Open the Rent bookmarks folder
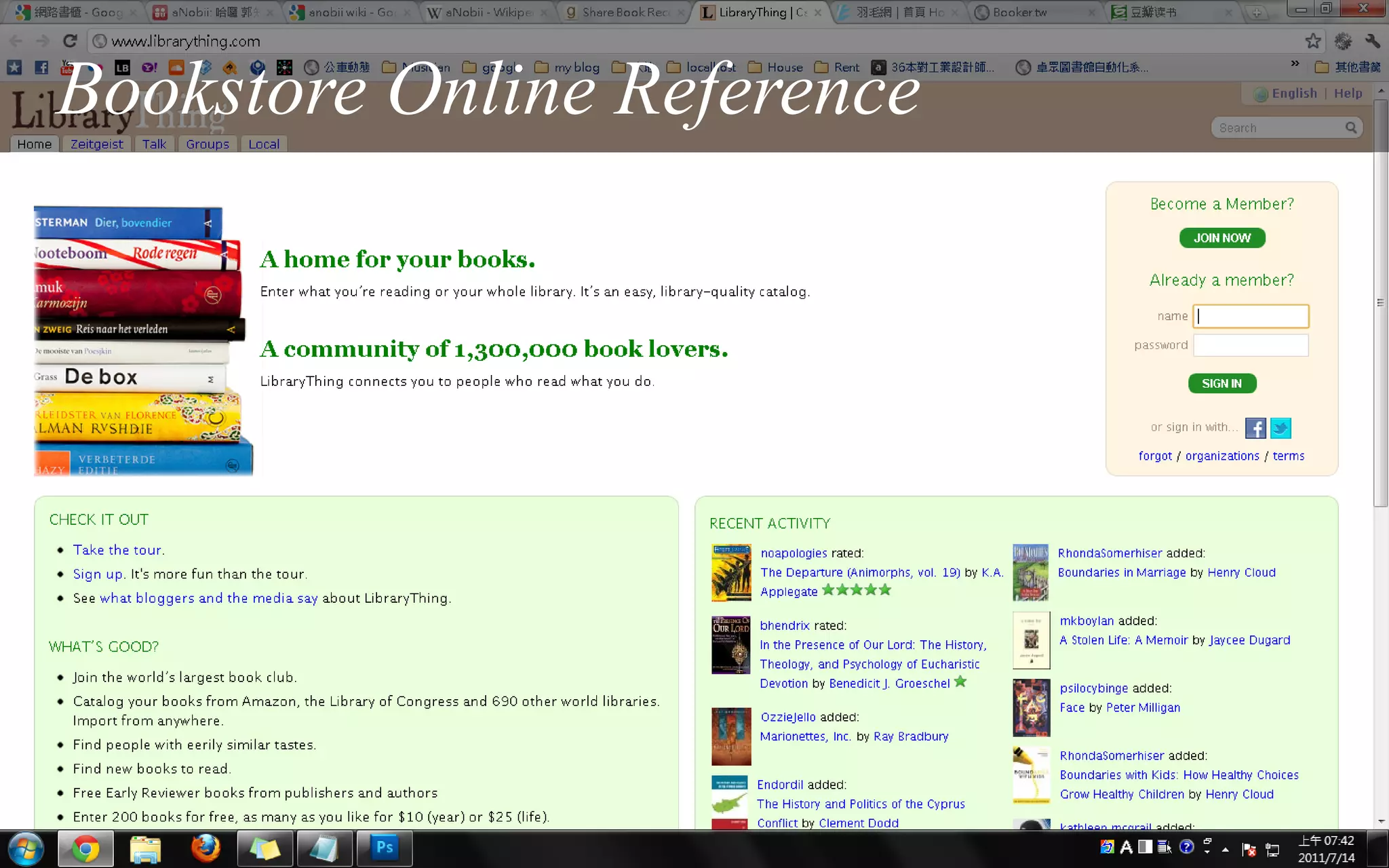The width and height of the screenshot is (1389, 868). coord(837,67)
